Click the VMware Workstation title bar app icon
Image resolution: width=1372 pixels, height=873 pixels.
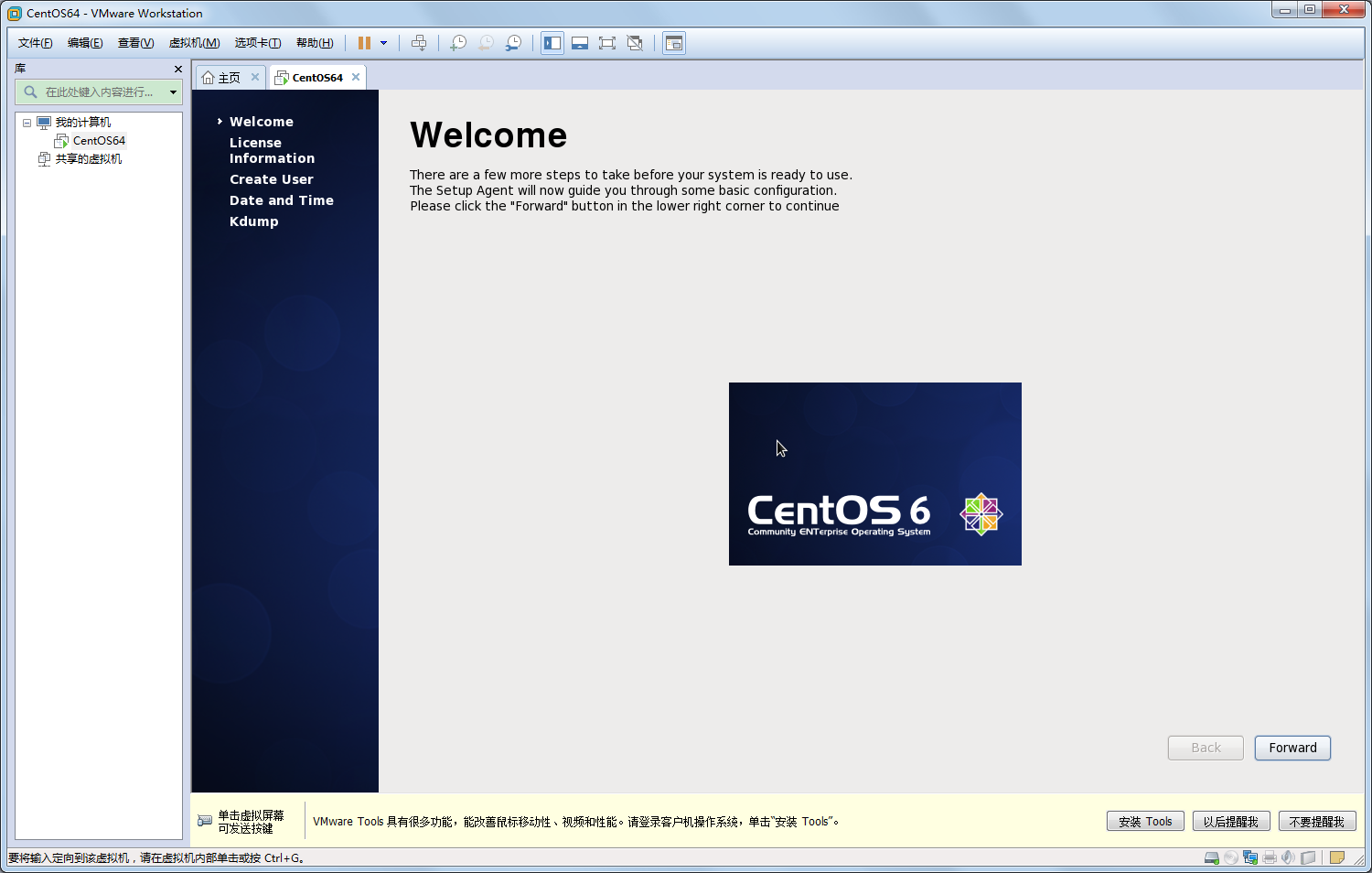pyautogui.click(x=14, y=14)
